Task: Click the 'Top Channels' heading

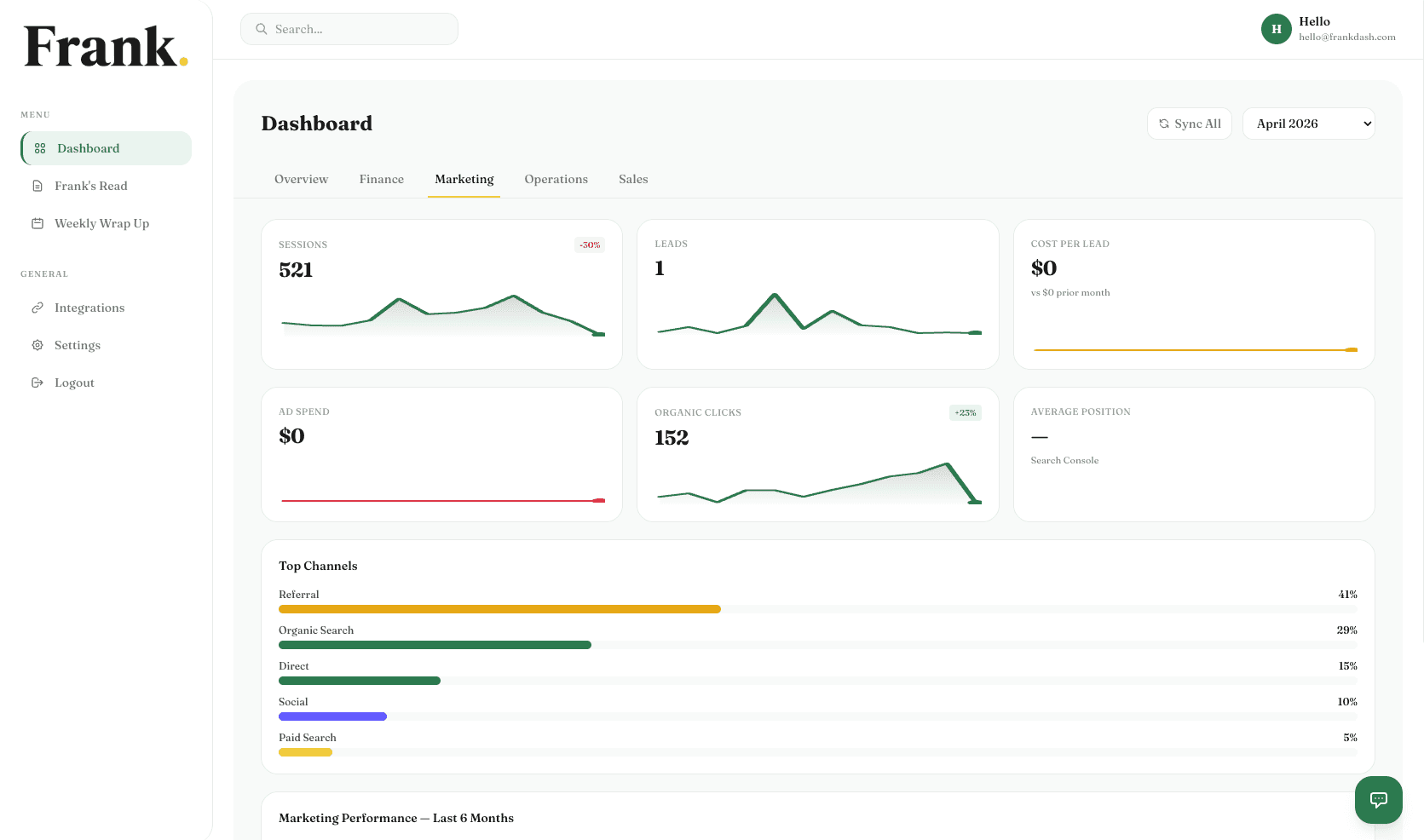Action: pos(318,566)
